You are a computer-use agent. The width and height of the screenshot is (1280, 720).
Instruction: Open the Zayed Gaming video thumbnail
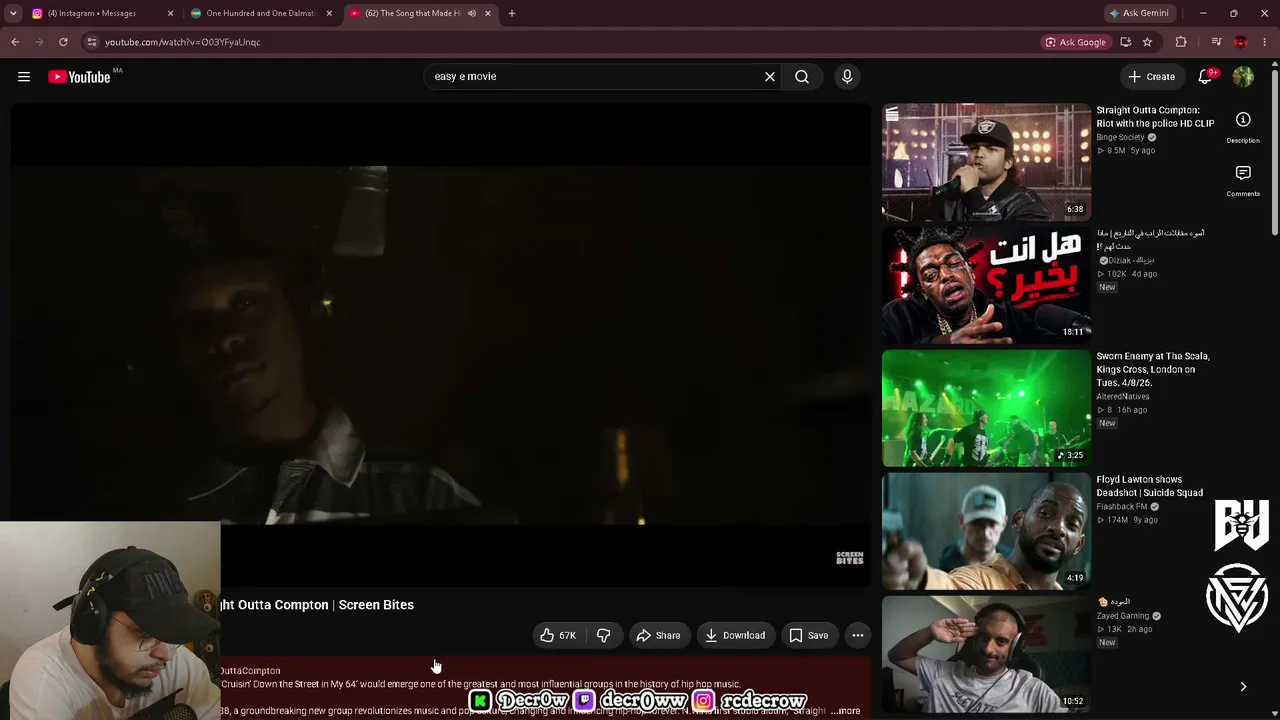point(986,654)
